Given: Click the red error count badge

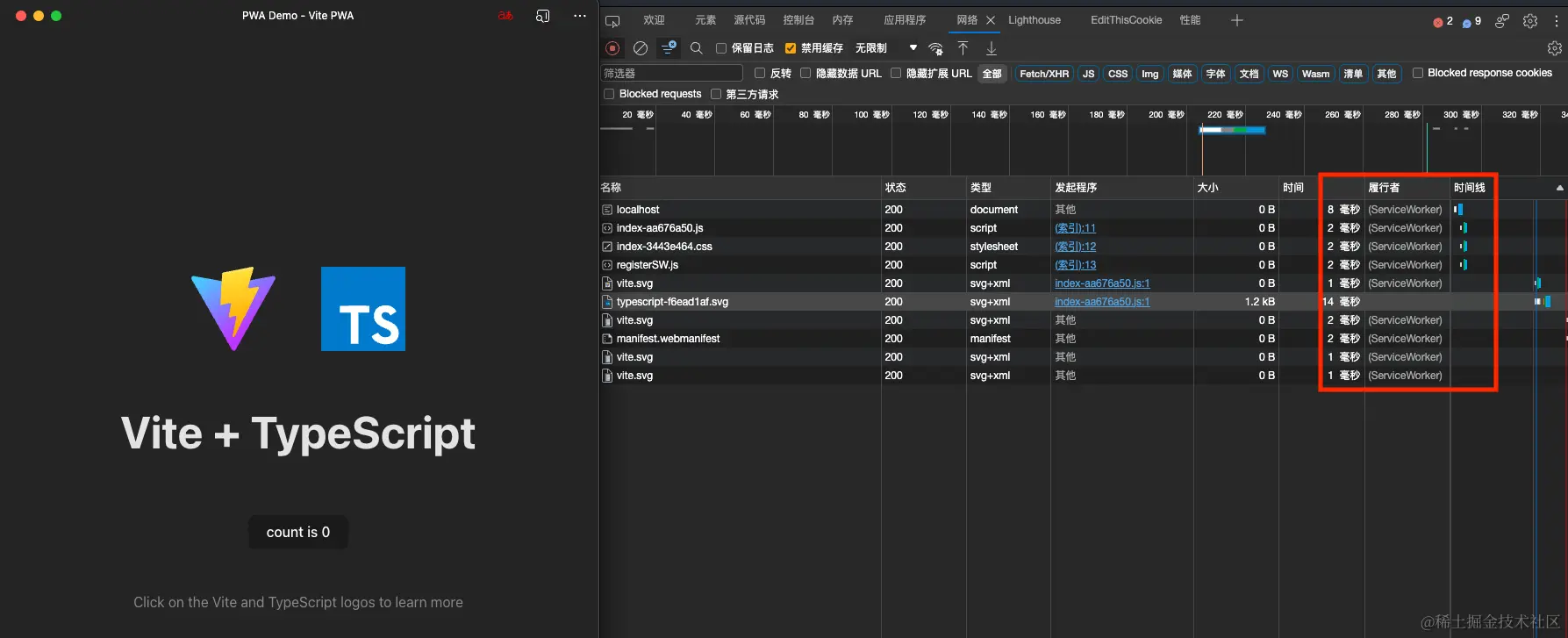Looking at the screenshot, I should pos(1443,21).
